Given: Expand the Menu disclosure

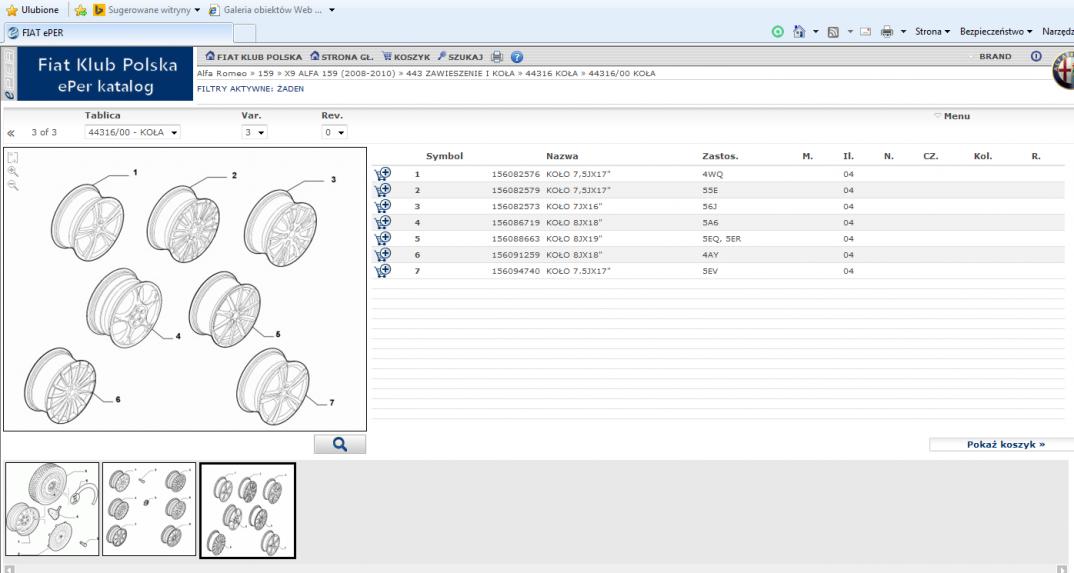Looking at the screenshot, I should (952, 116).
